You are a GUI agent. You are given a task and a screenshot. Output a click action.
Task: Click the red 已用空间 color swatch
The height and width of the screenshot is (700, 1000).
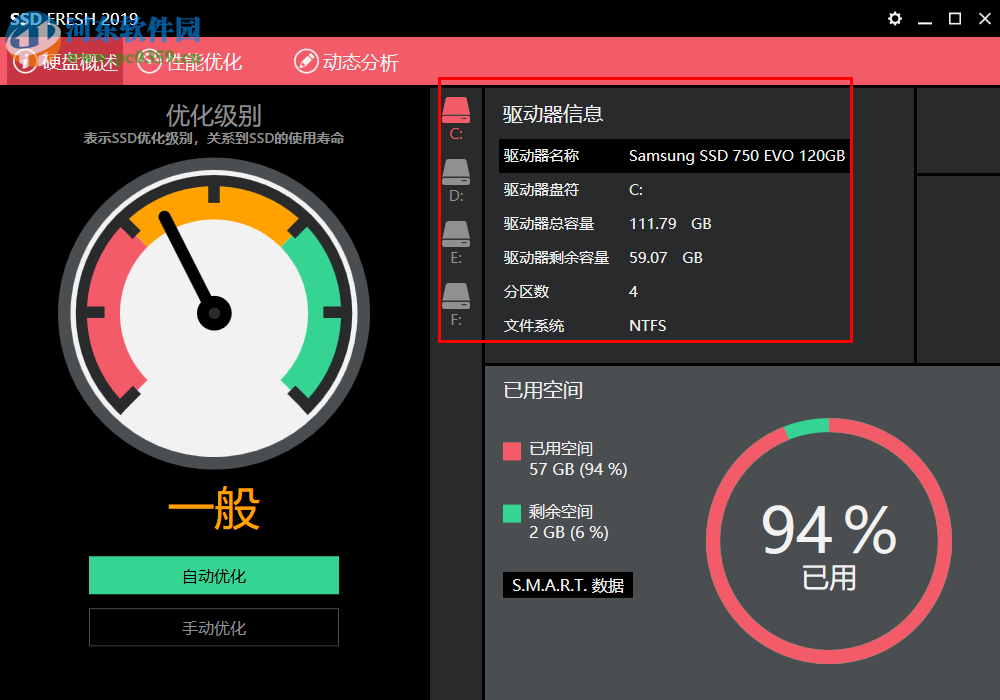(510, 451)
